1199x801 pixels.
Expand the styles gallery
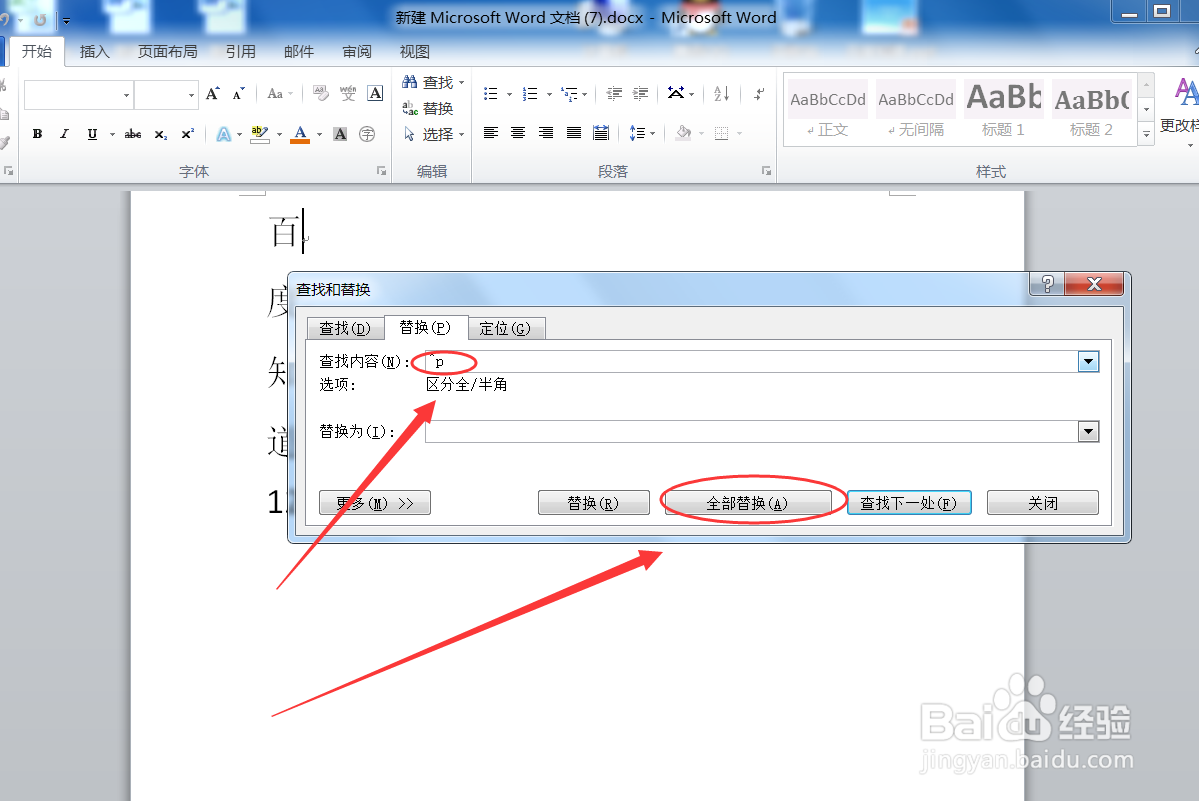point(1146,134)
